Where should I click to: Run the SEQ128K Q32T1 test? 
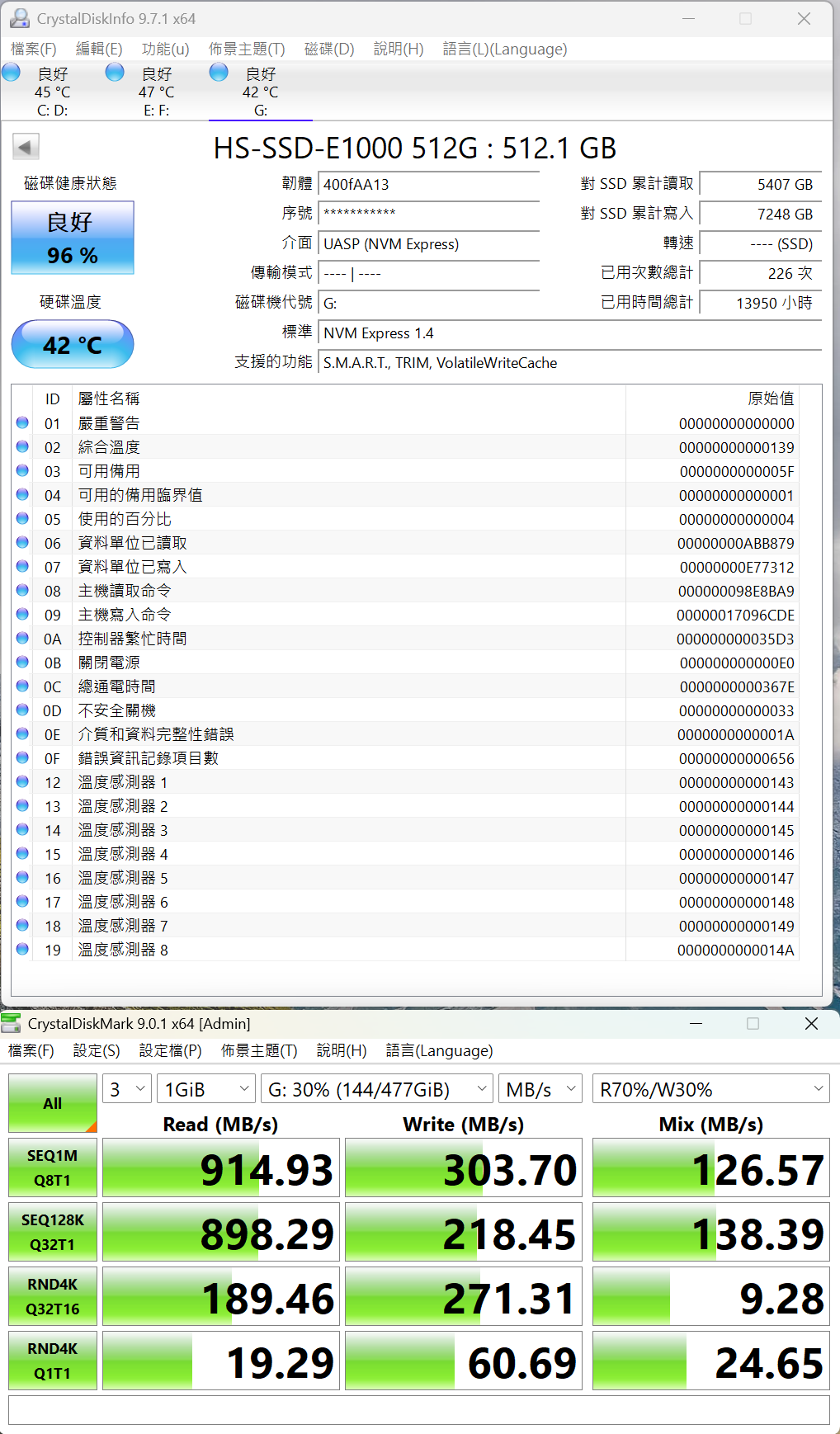click(53, 1232)
